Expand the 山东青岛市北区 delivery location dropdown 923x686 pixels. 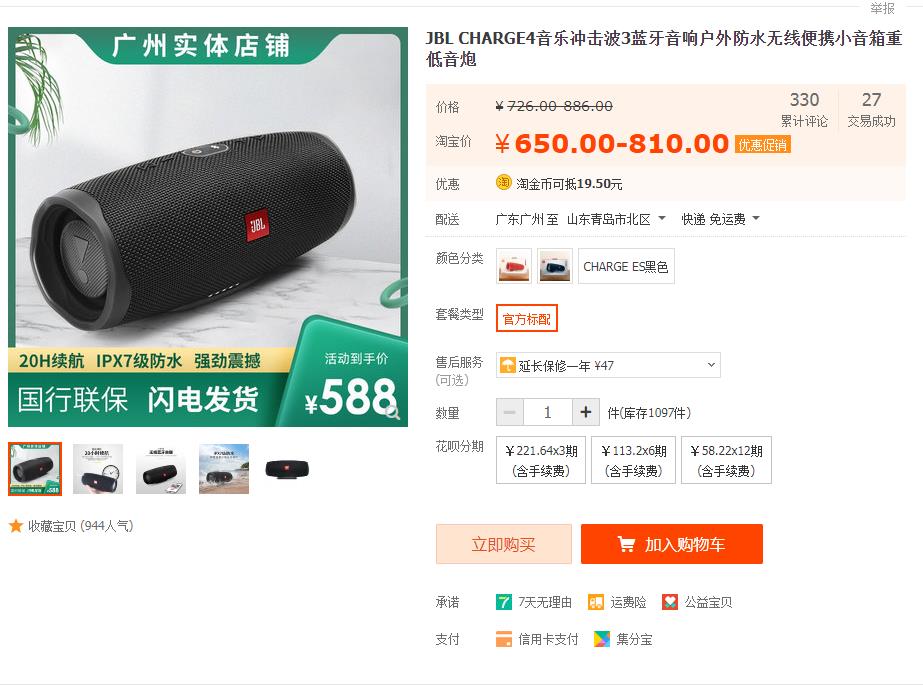click(x=616, y=220)
